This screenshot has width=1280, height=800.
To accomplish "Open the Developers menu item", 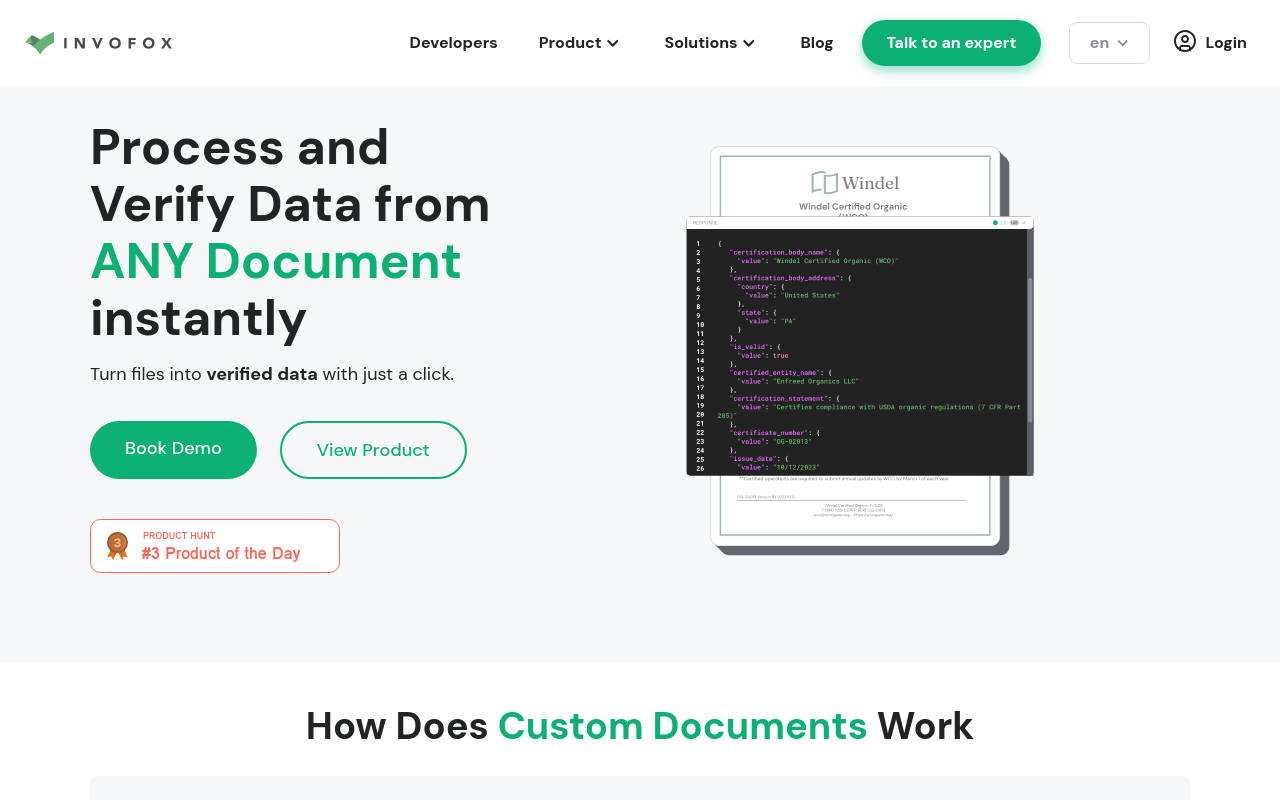I will (453, 43).
